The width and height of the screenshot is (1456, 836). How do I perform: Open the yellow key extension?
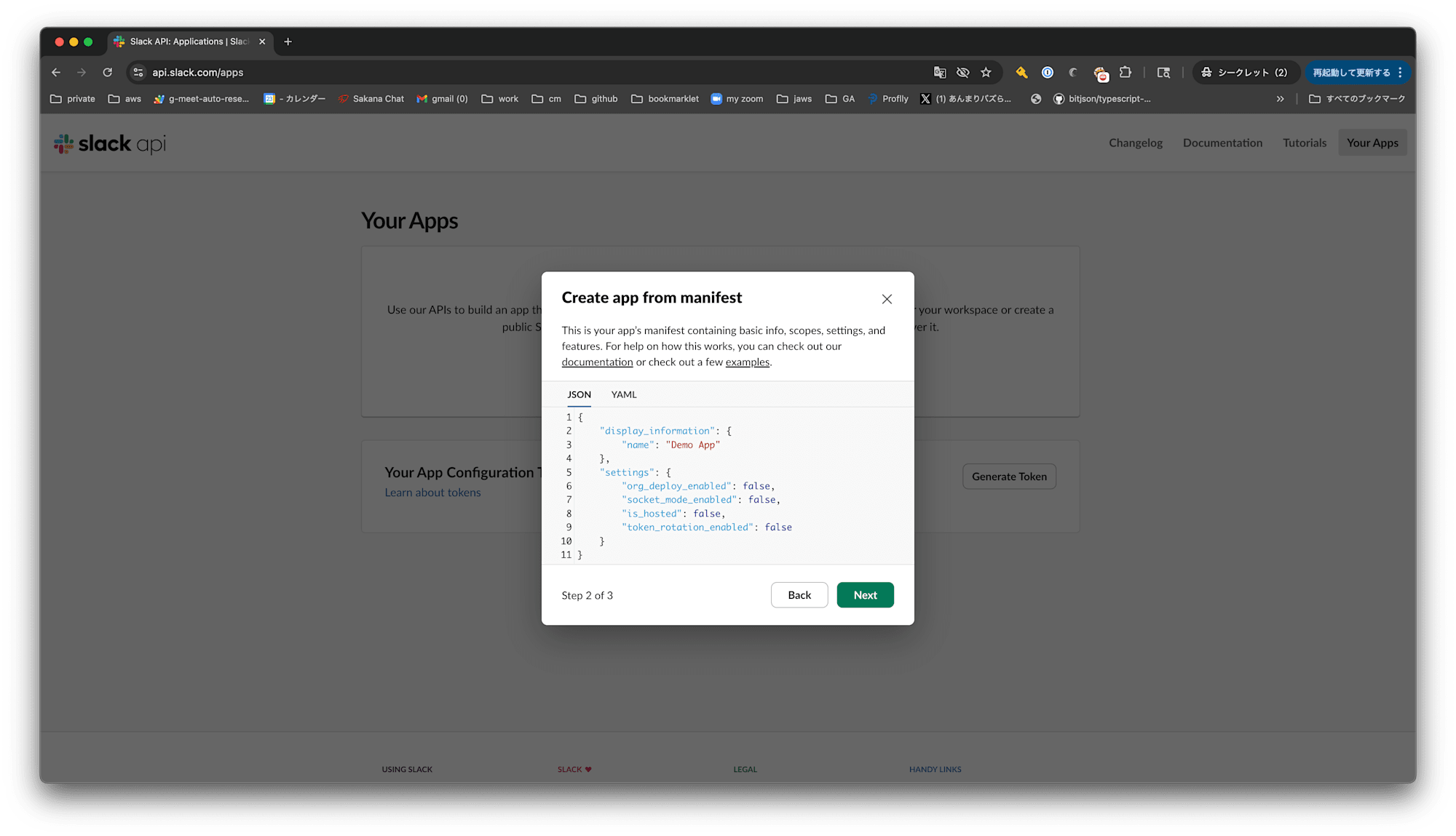(x=1022, y=72)
